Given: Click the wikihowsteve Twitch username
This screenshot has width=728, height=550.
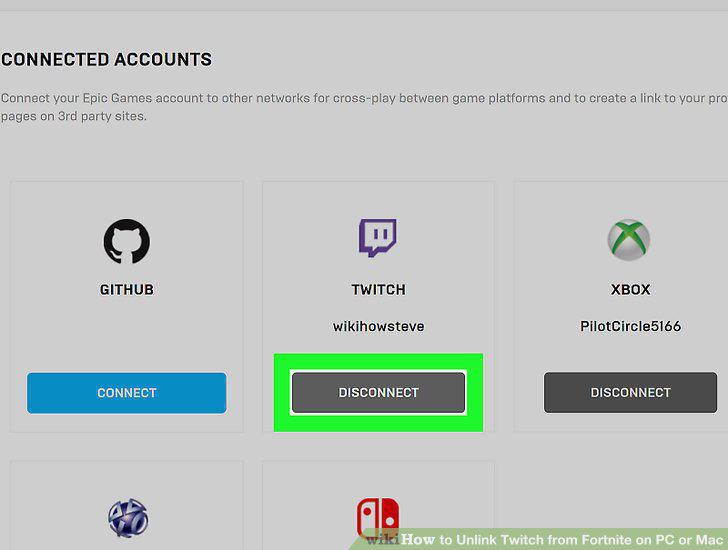Looking at the screenshot, I should (378, 326).
